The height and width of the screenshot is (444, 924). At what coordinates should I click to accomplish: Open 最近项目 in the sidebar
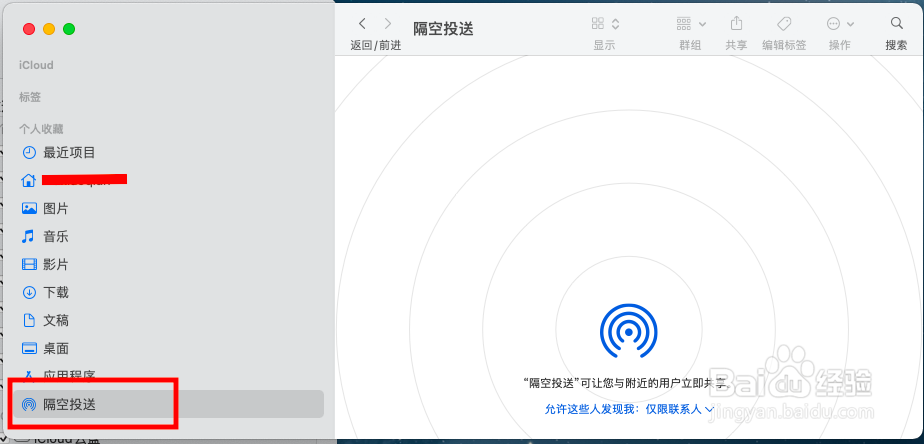(169, 153)
